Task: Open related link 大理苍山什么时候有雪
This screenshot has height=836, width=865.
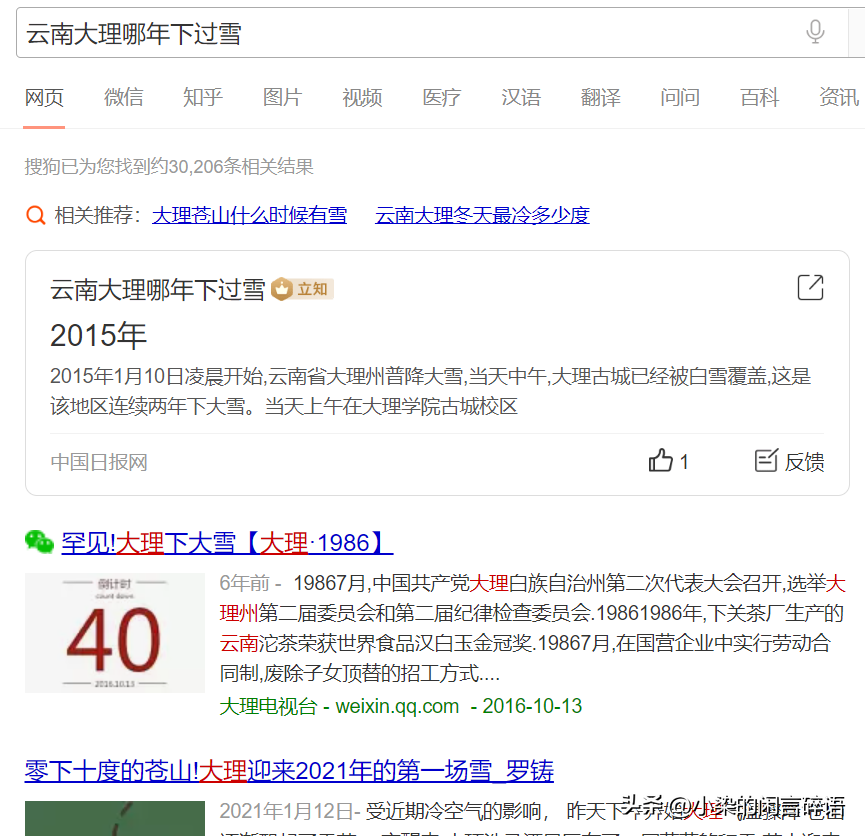Action: [x=249, y=215]
